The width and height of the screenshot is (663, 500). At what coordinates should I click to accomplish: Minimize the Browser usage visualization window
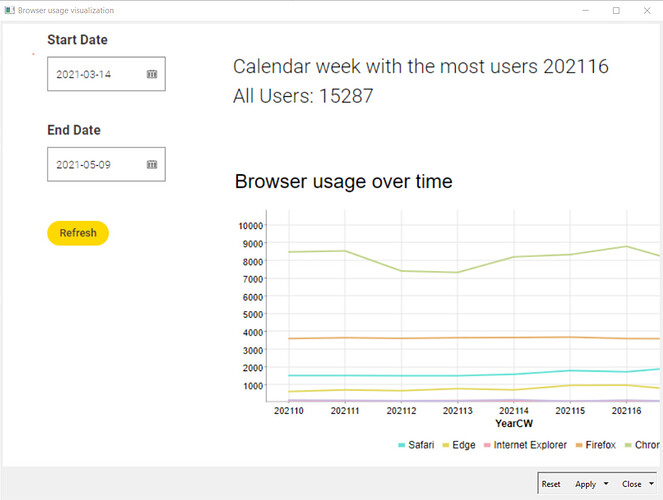[586, 11]
